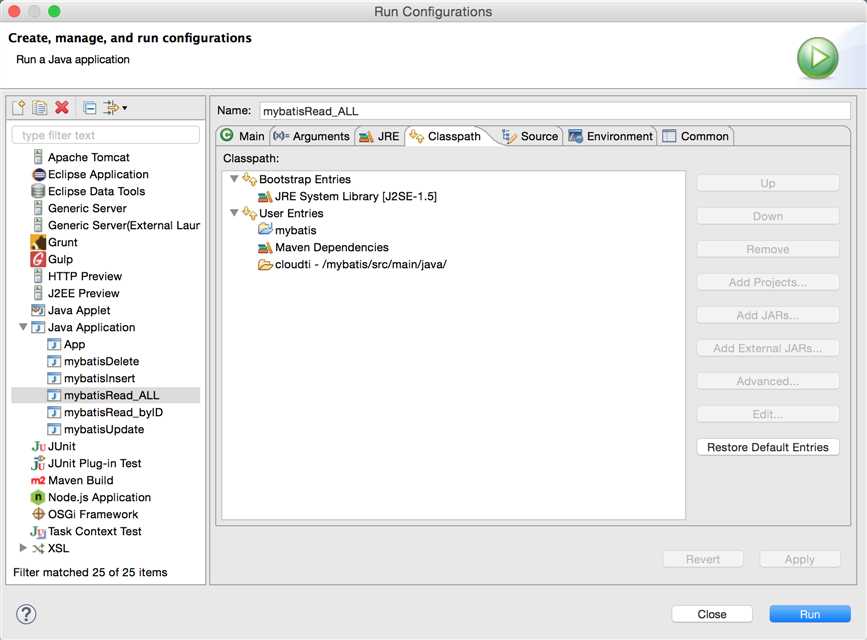The width and height of the screenshot is (867, 640).
Task: Click the Add JARs button
Action: [x=767, y=315]
